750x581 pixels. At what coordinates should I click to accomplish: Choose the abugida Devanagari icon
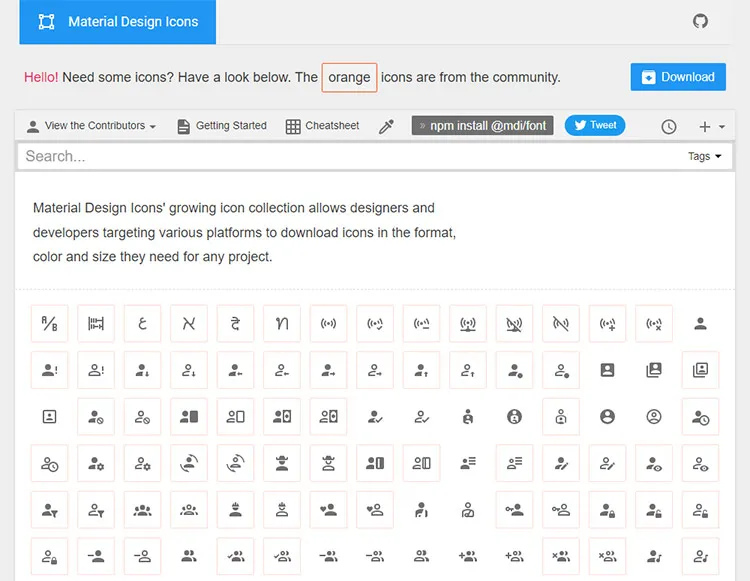235,323
